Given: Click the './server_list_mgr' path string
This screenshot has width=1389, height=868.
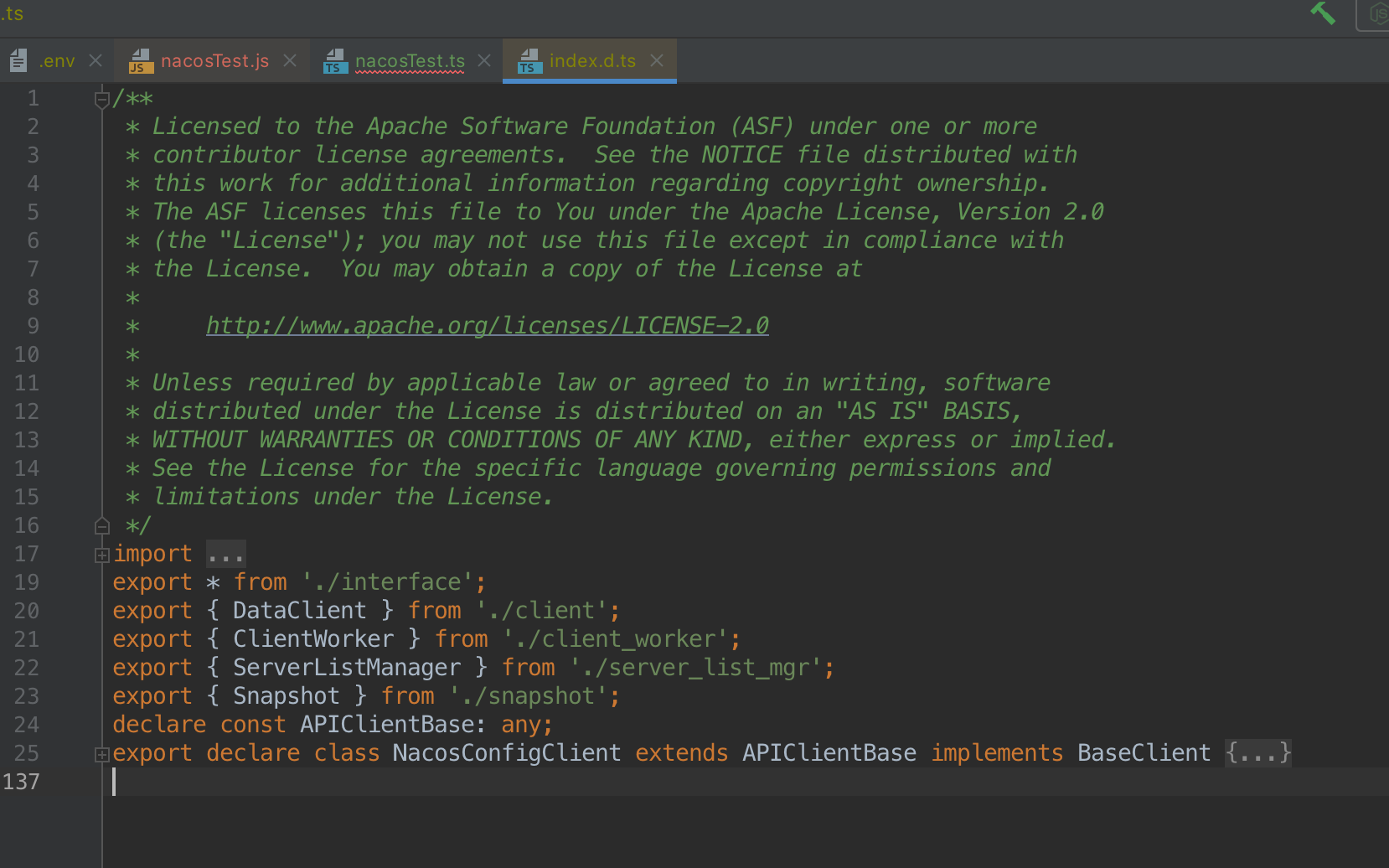Looking at the screenshot, I should pyautogui.click(x=695, y=668).
